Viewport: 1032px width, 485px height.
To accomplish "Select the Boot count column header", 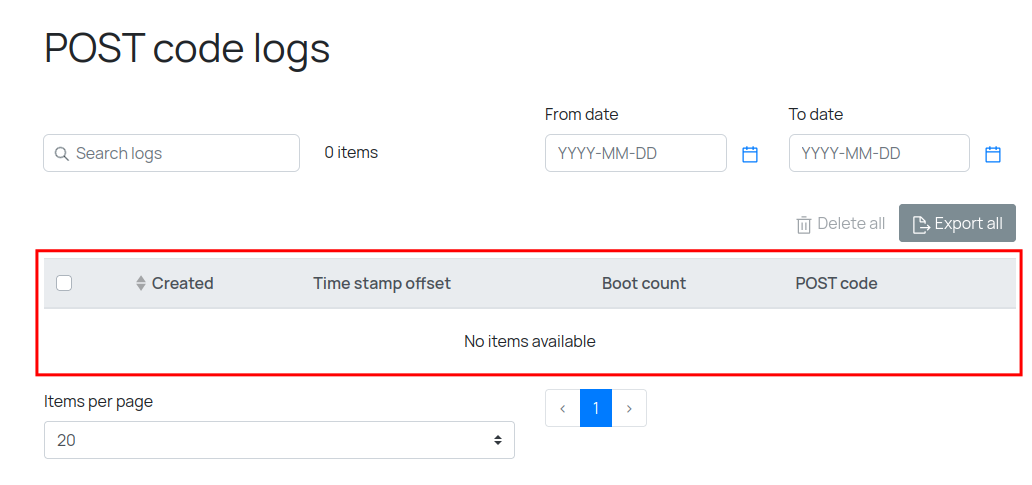I will [x=644, y=283].
